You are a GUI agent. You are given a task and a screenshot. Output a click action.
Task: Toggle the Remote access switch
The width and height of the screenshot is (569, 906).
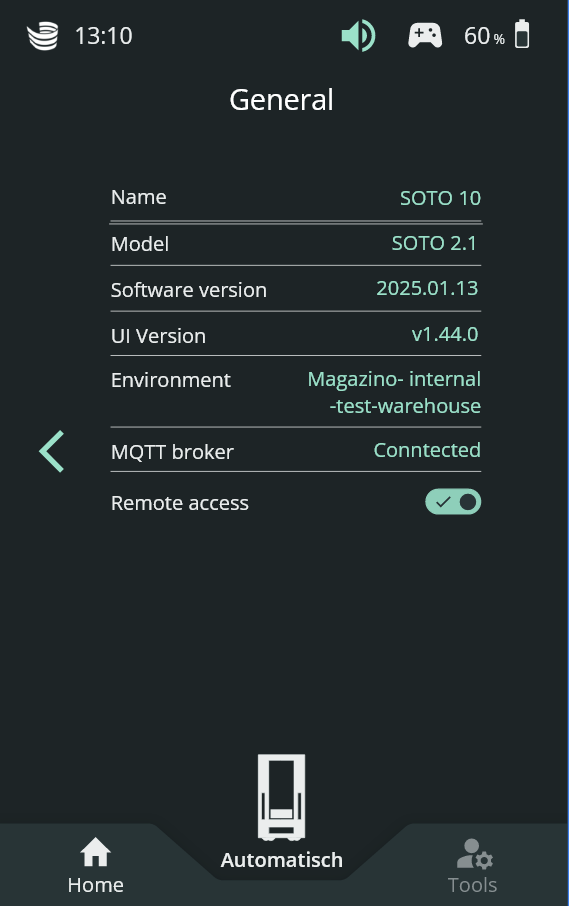pyautogui.click(x=453, y=502)
